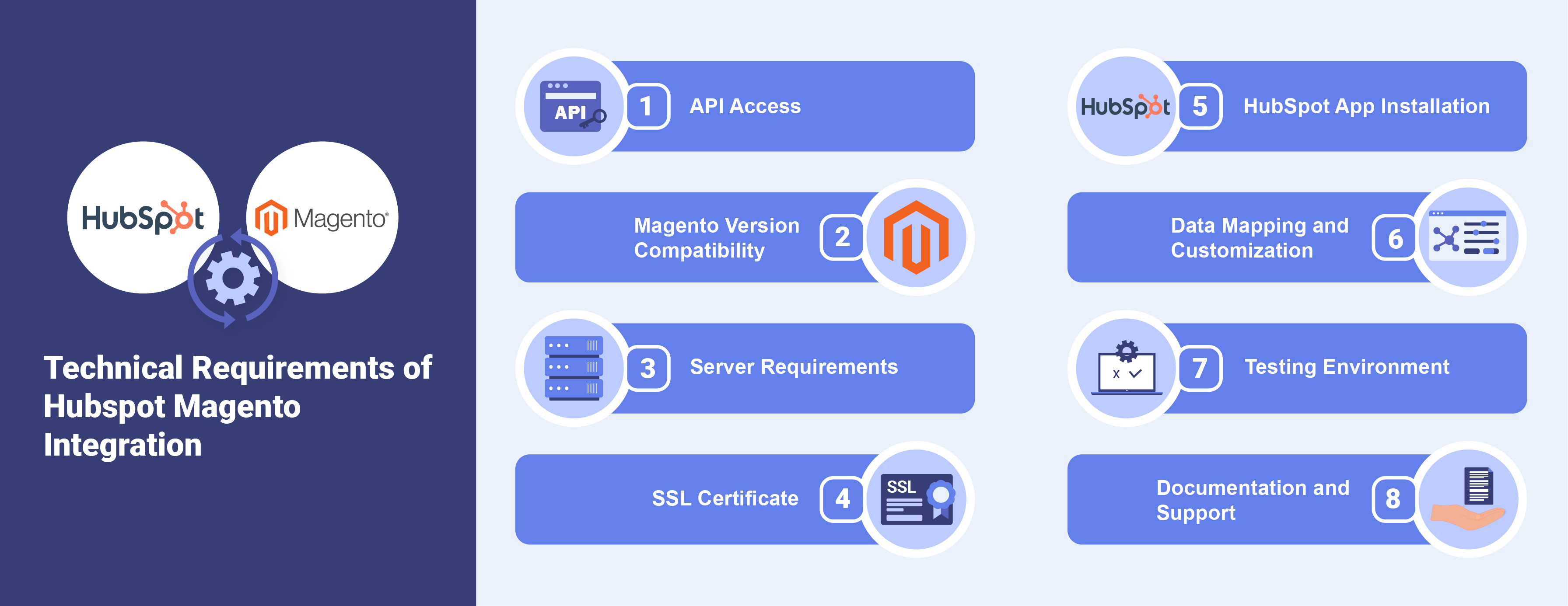Click the number 7 badge
Screen dimensions: 1568x606
[1200, 368]
